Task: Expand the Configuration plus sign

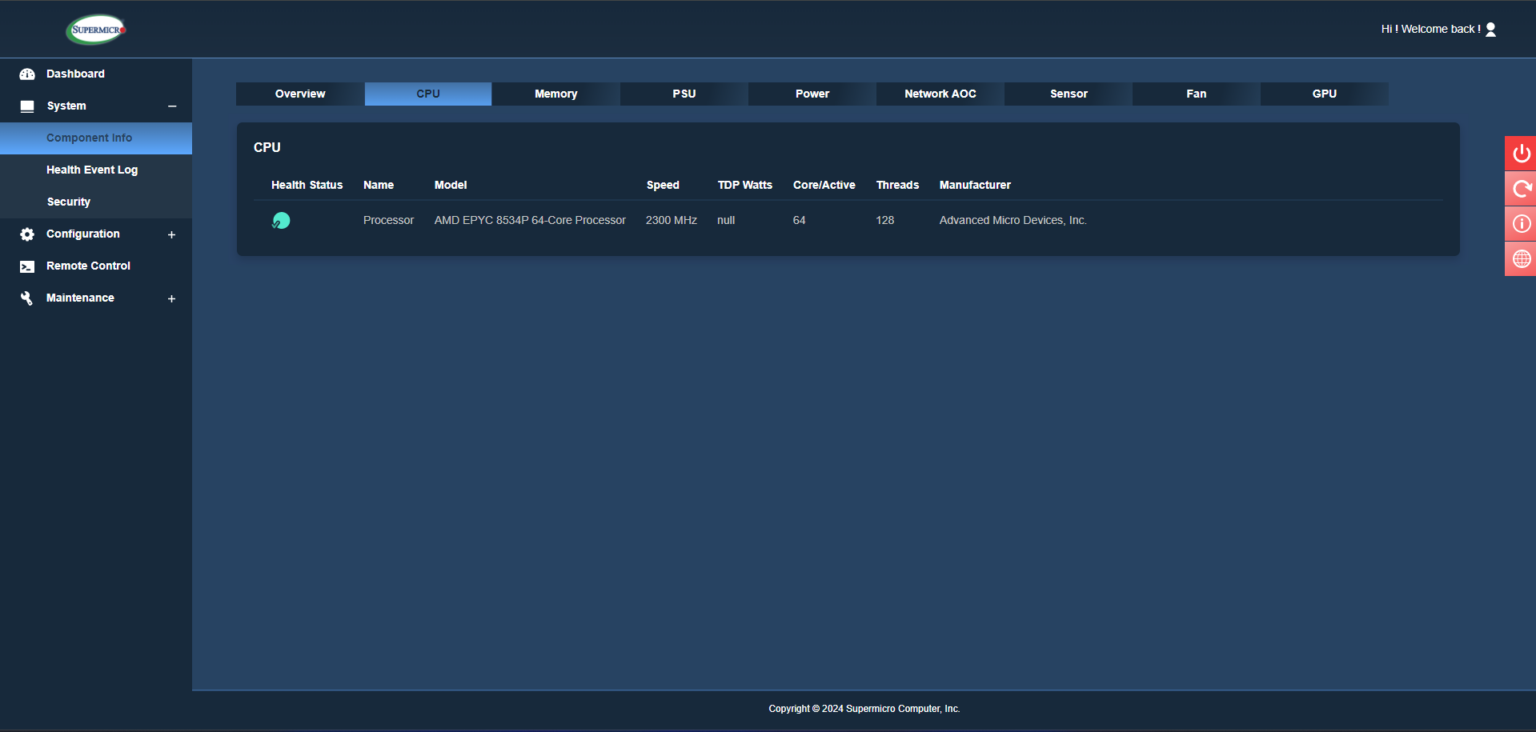Action: click(x=172, y=235)
